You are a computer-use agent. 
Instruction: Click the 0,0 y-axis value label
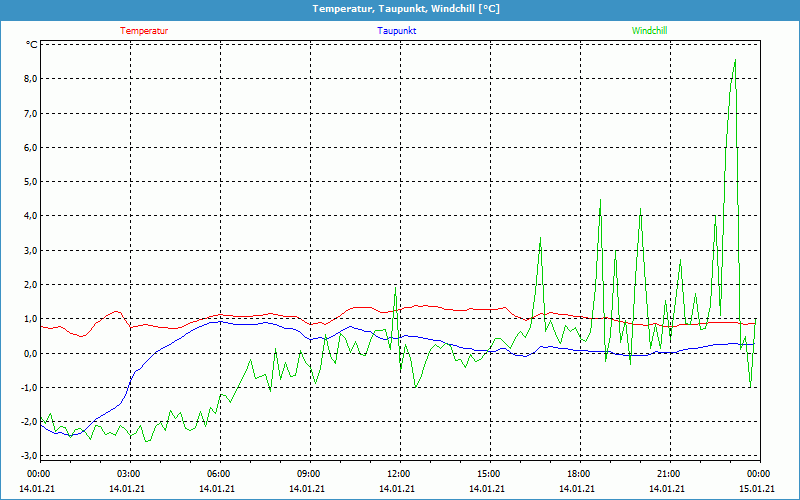pyautogui.click(x=30, y=354)
